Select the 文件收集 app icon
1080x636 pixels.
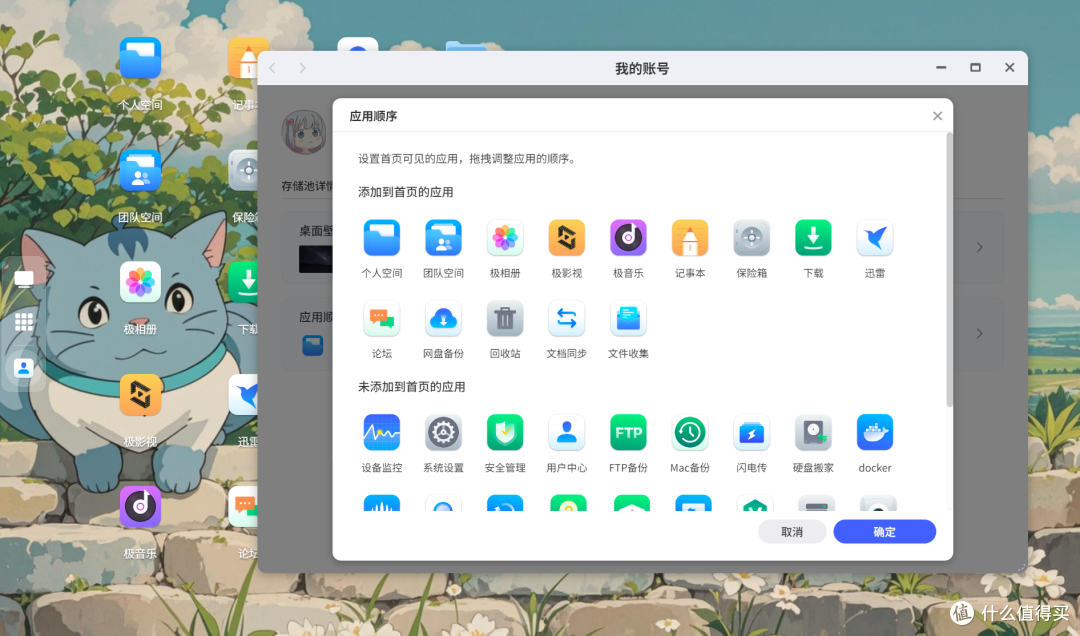628,318
